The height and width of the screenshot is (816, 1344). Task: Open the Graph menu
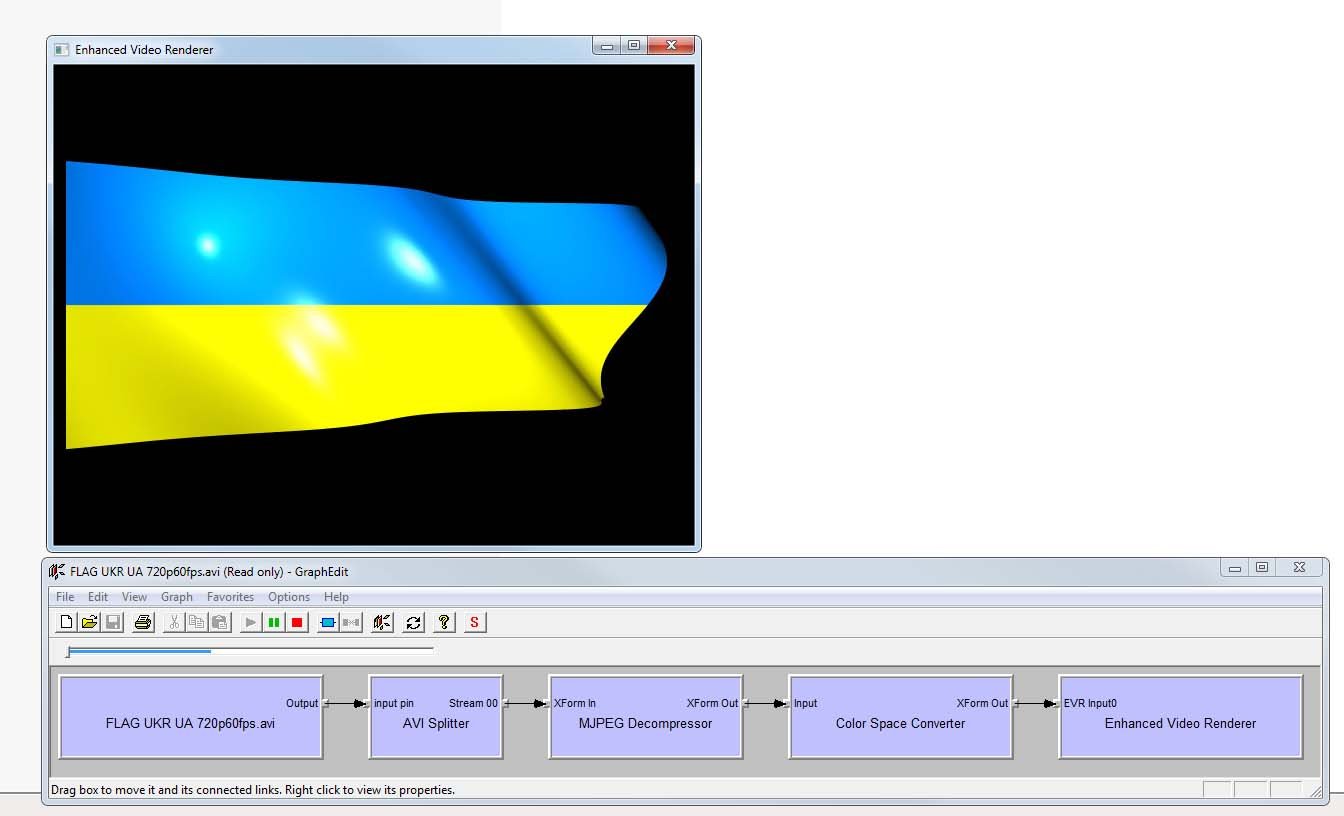pyautogui.click(x=177, y=597)
